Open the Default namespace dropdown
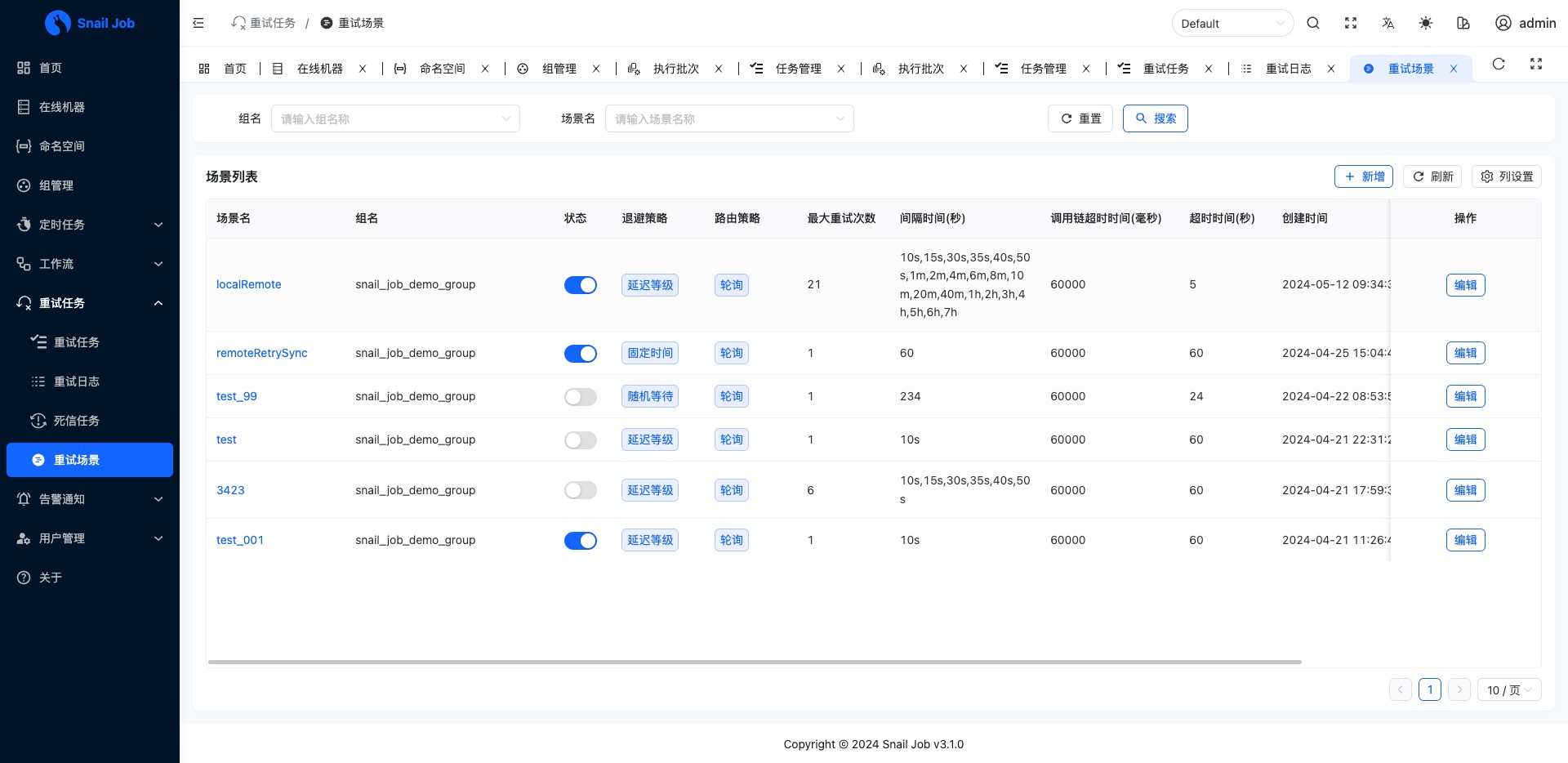Screen dimensions: 1568x763 click(x=1232, y=23)
